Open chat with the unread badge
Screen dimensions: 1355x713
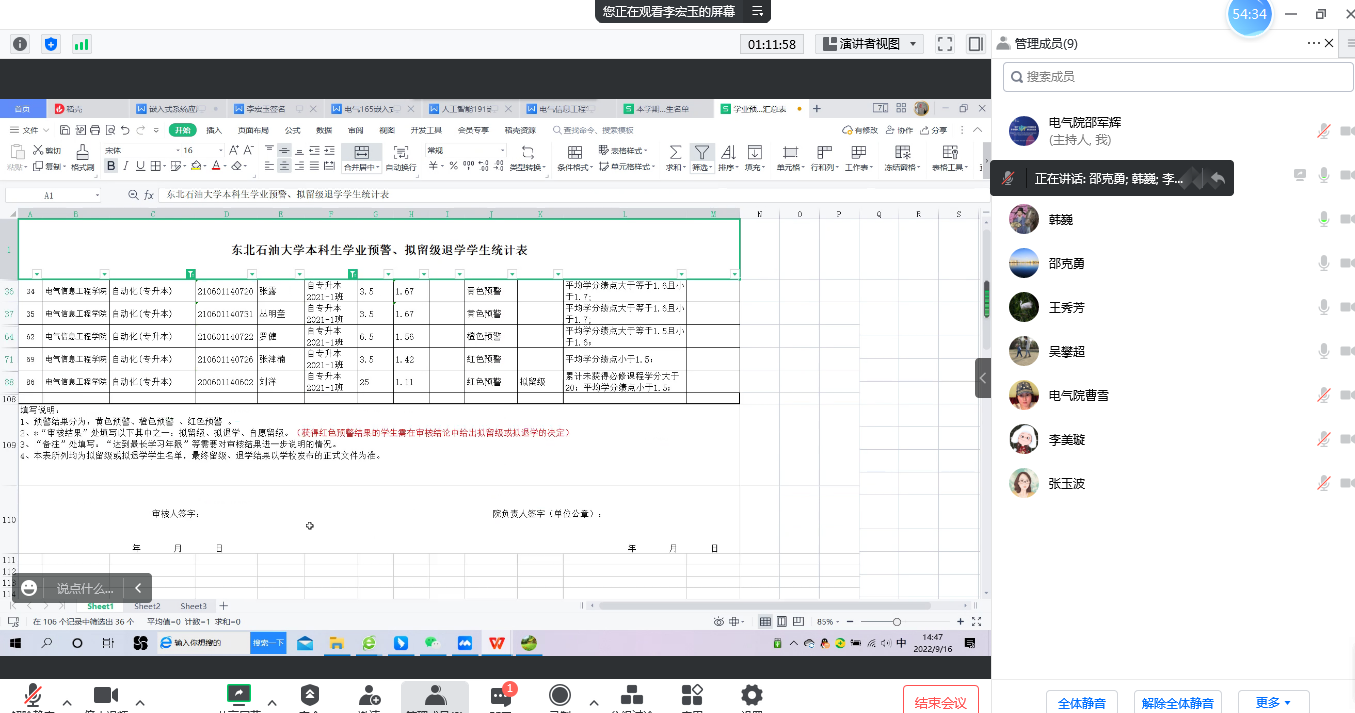(x=501, y=695)
